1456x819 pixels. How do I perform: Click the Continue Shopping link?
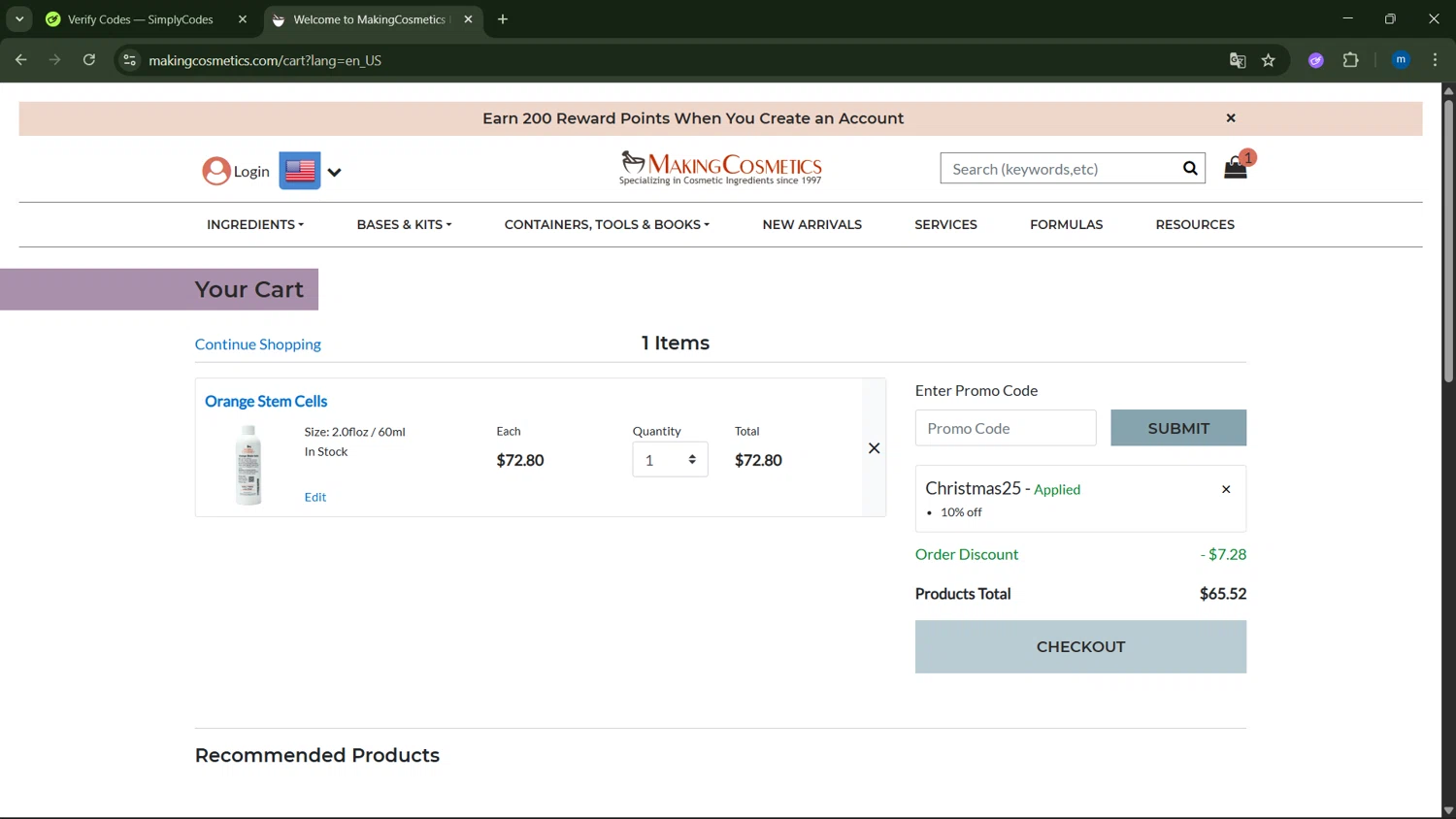257,344
